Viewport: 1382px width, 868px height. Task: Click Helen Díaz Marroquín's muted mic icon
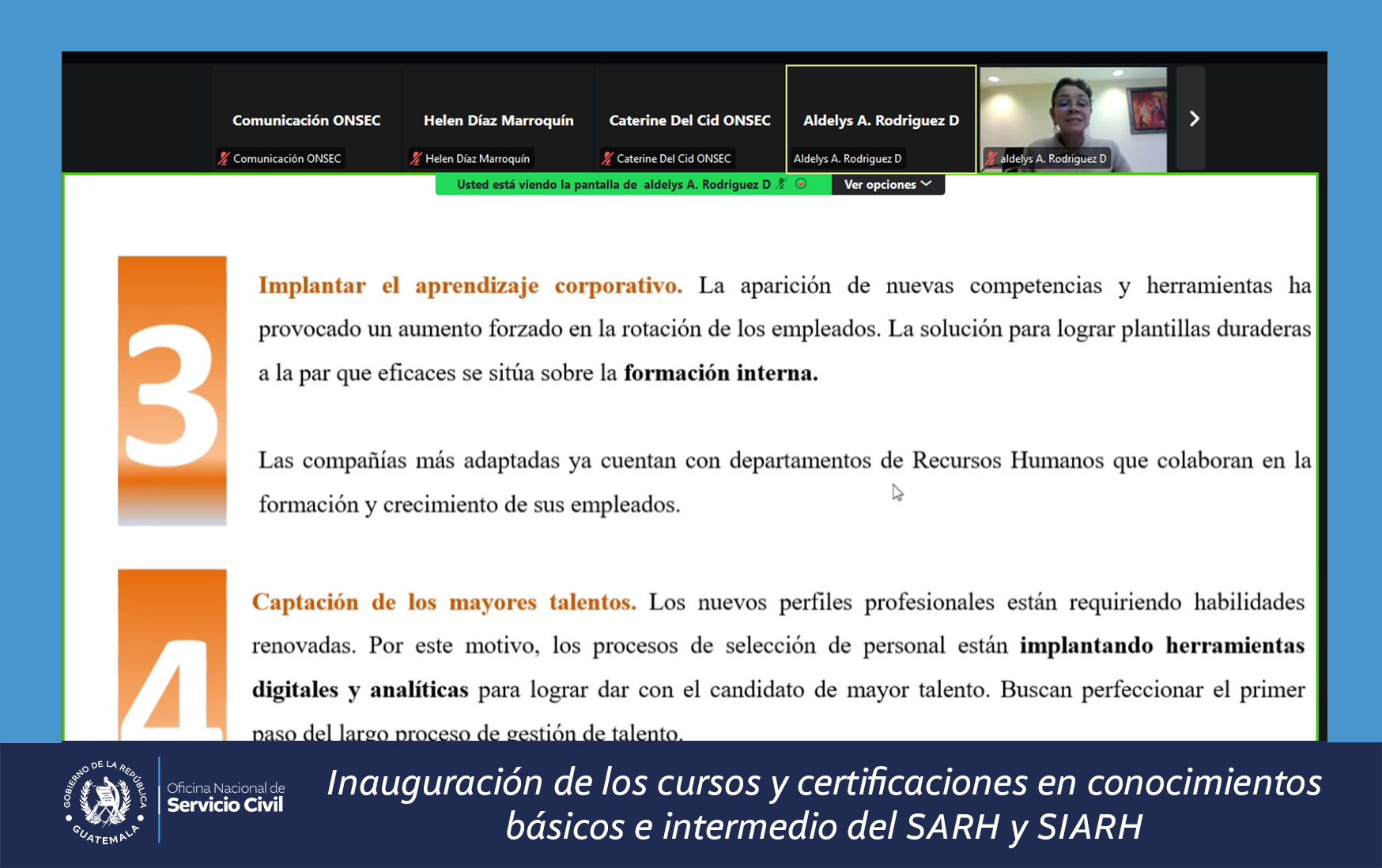[416, 159]
